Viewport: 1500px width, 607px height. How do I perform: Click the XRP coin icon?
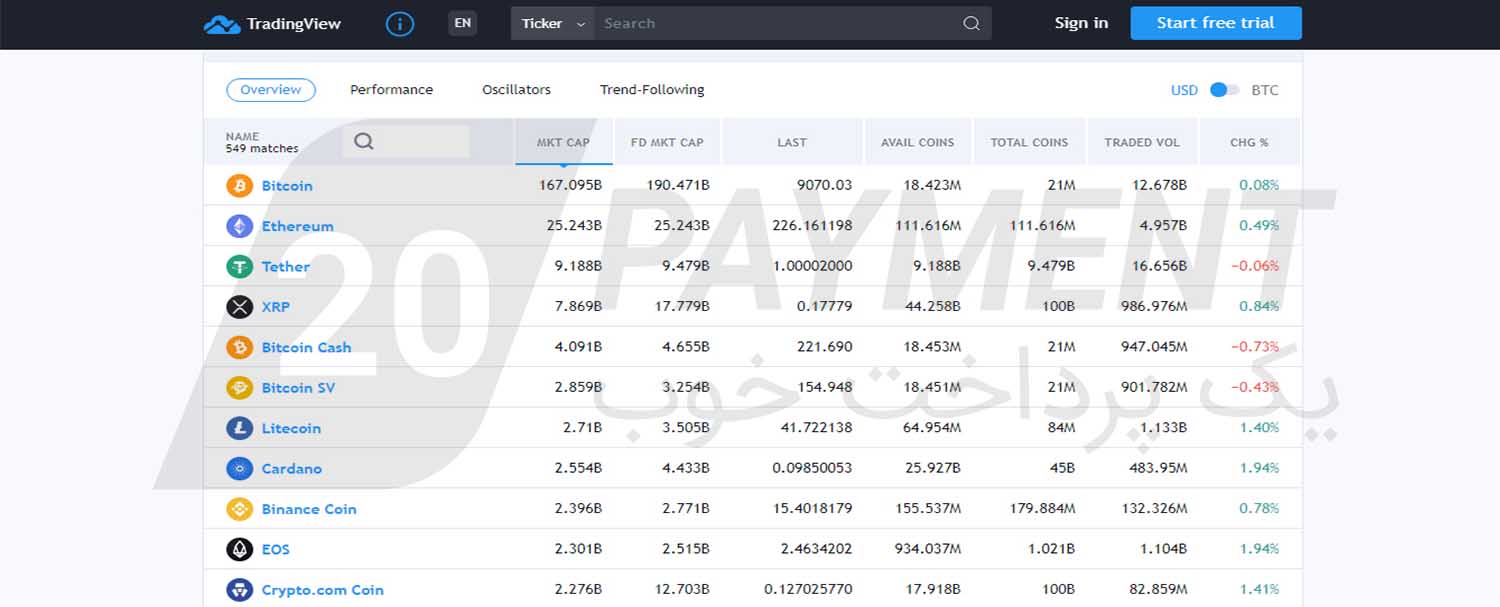[239, 307]
